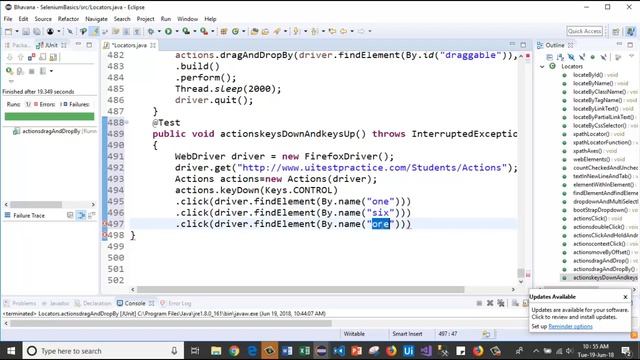
Task: Click the Run External Tools icon
Action: 204,31
